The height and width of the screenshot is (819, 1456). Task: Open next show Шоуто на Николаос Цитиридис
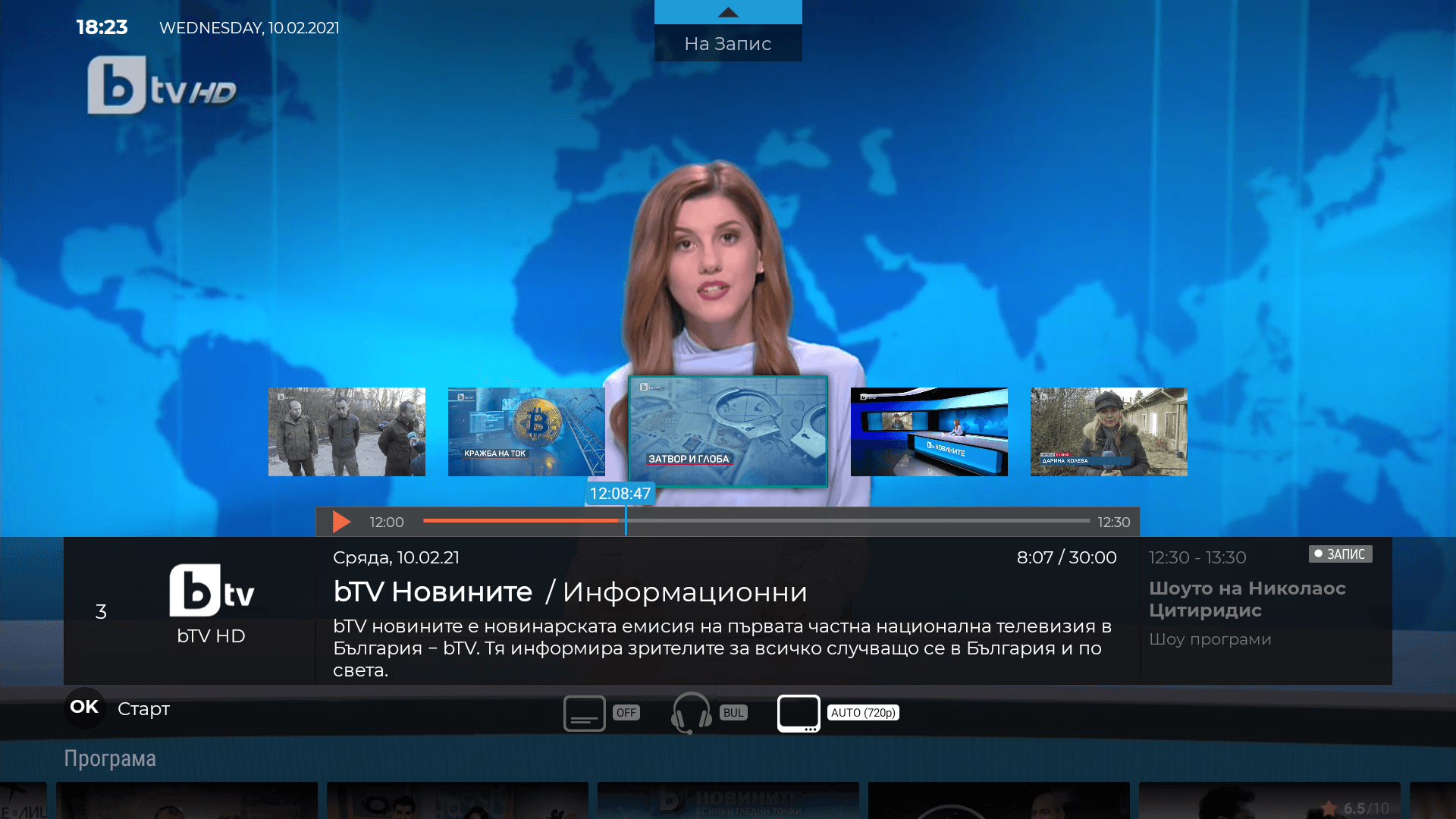1247,599
